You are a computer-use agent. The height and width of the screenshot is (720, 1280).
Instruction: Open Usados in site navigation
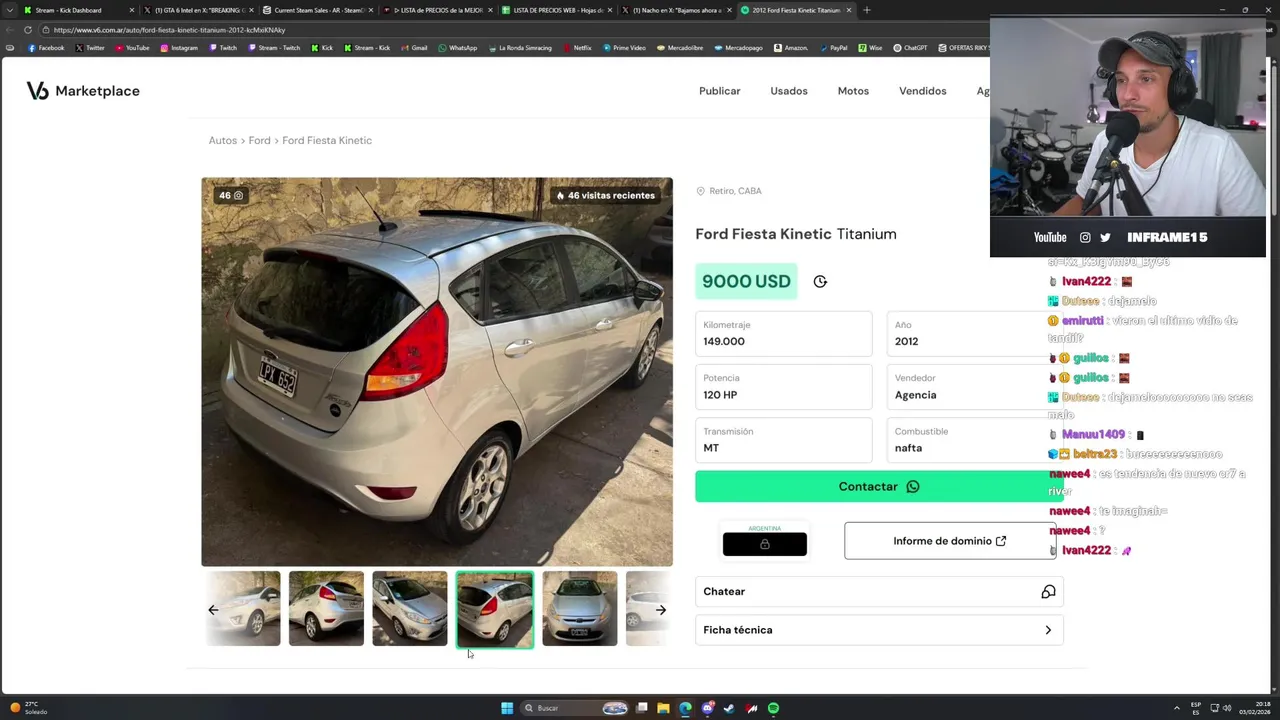point(789,91)
